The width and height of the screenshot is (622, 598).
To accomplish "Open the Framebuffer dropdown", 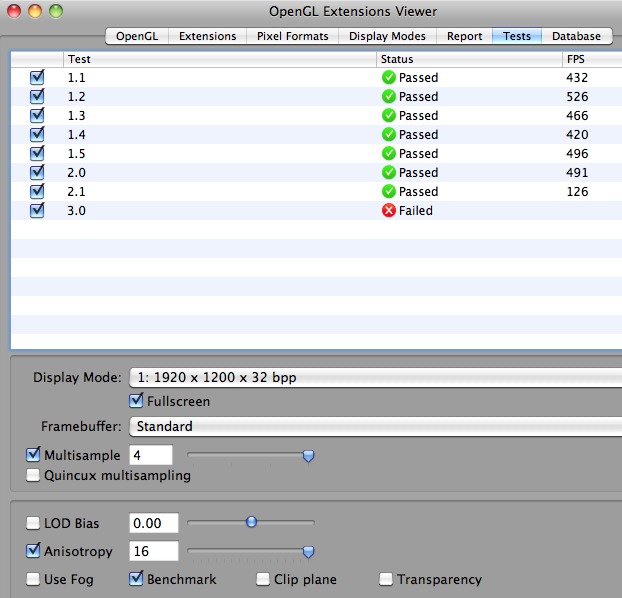I will pos(376,427).
